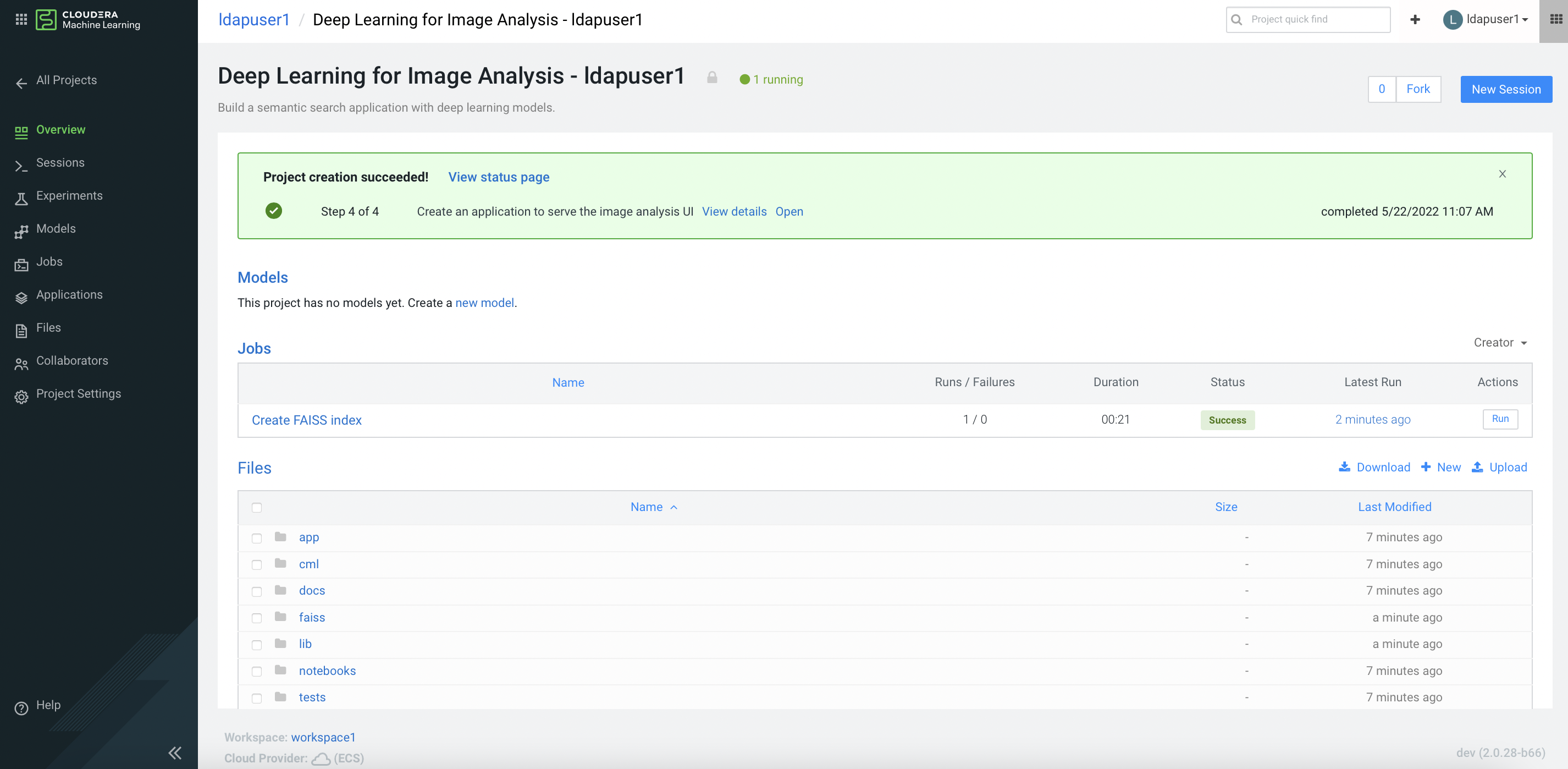Open Project Settings in sidebar
Image resolution: width=1568 pixels, height=769 pixels.
tap(79, 393)
